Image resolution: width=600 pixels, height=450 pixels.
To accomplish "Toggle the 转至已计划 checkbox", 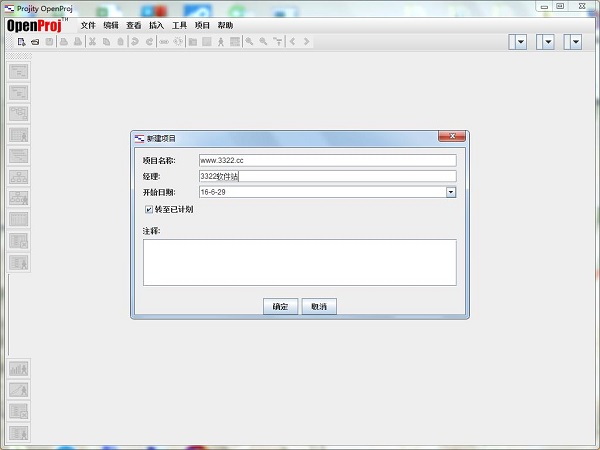I will pyautogui.click(x=149, y=209).
